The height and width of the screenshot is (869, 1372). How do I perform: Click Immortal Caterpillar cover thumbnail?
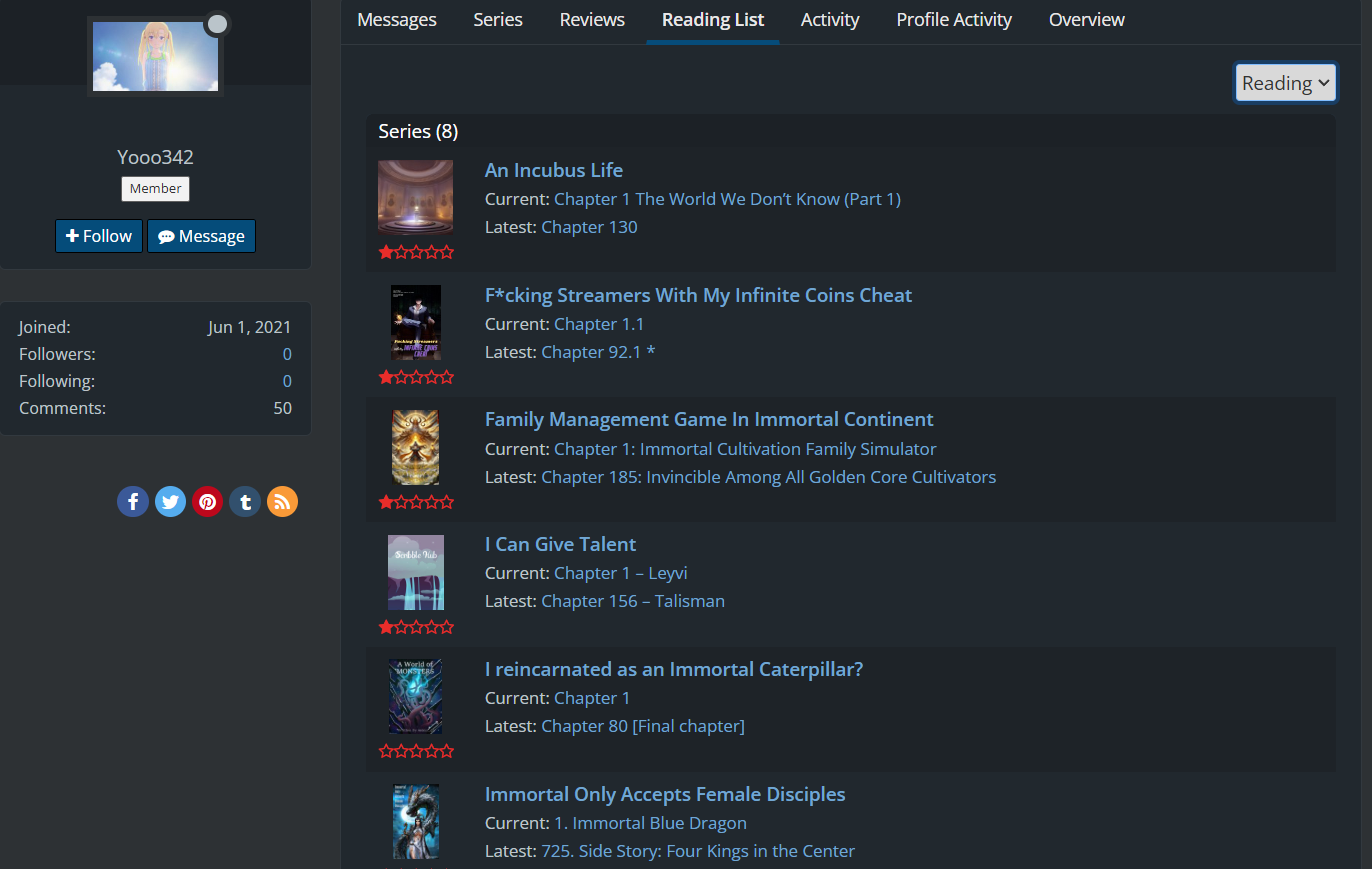click(x=415, y=696)
